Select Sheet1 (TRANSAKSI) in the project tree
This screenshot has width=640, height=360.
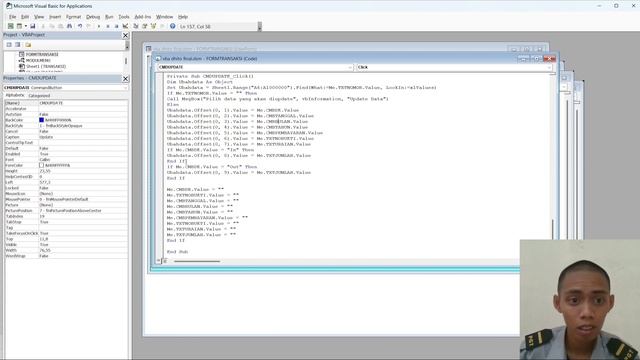click(46, 66)
